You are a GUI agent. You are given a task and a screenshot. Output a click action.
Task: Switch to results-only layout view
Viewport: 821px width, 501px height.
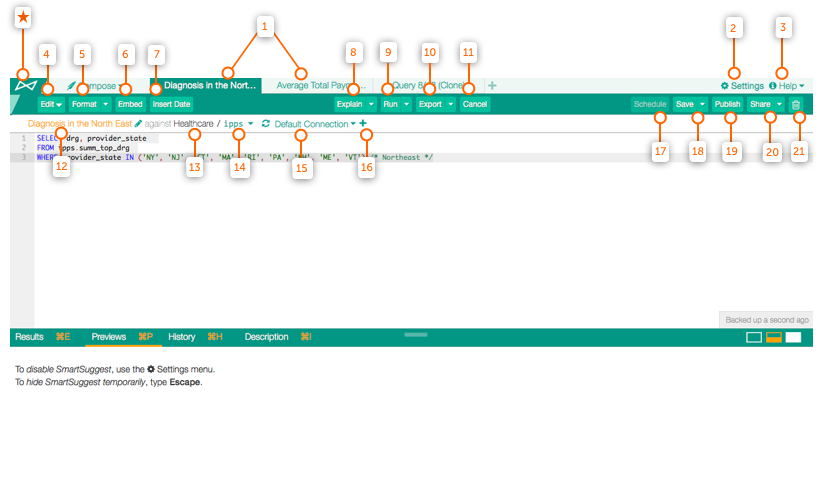(x=793, y=337)
